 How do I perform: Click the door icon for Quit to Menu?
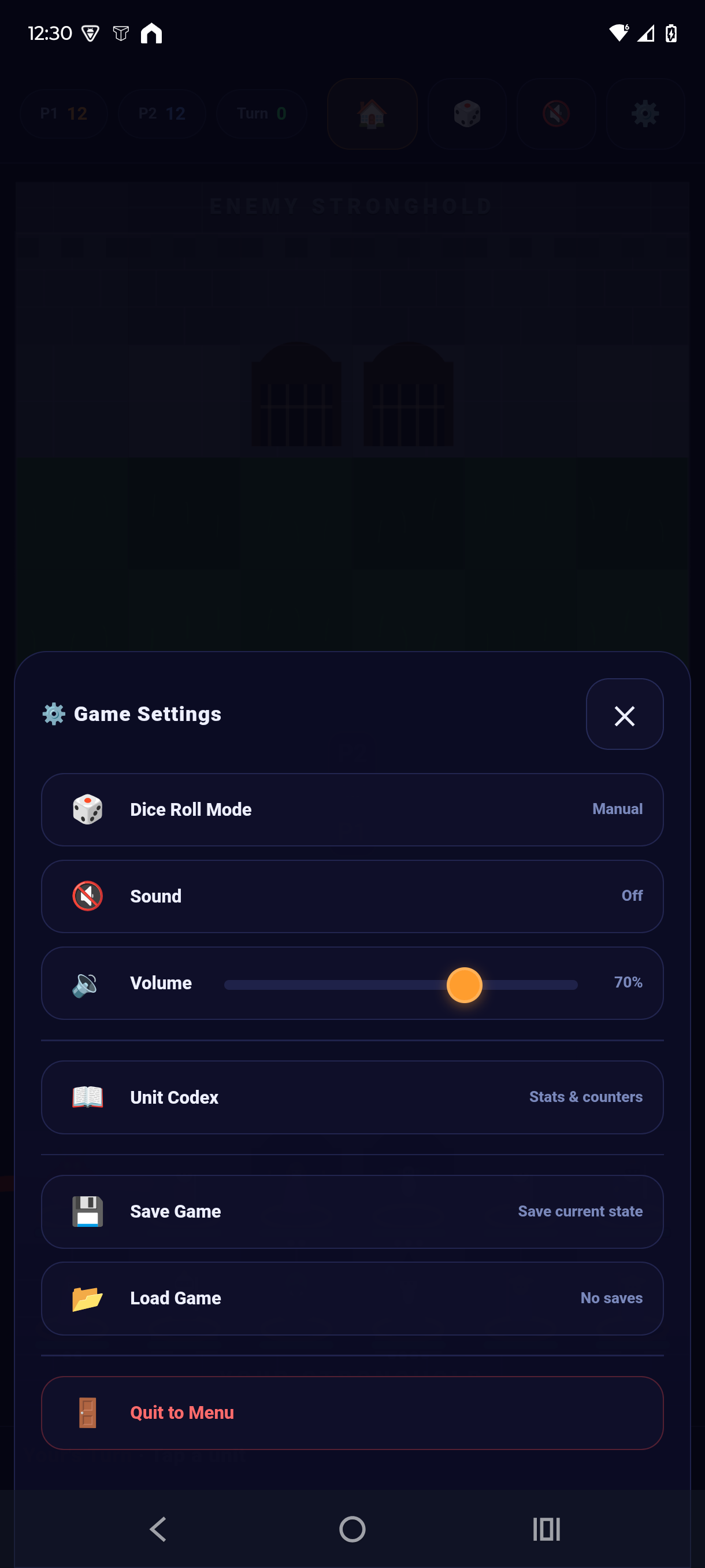coord(88,1412)
